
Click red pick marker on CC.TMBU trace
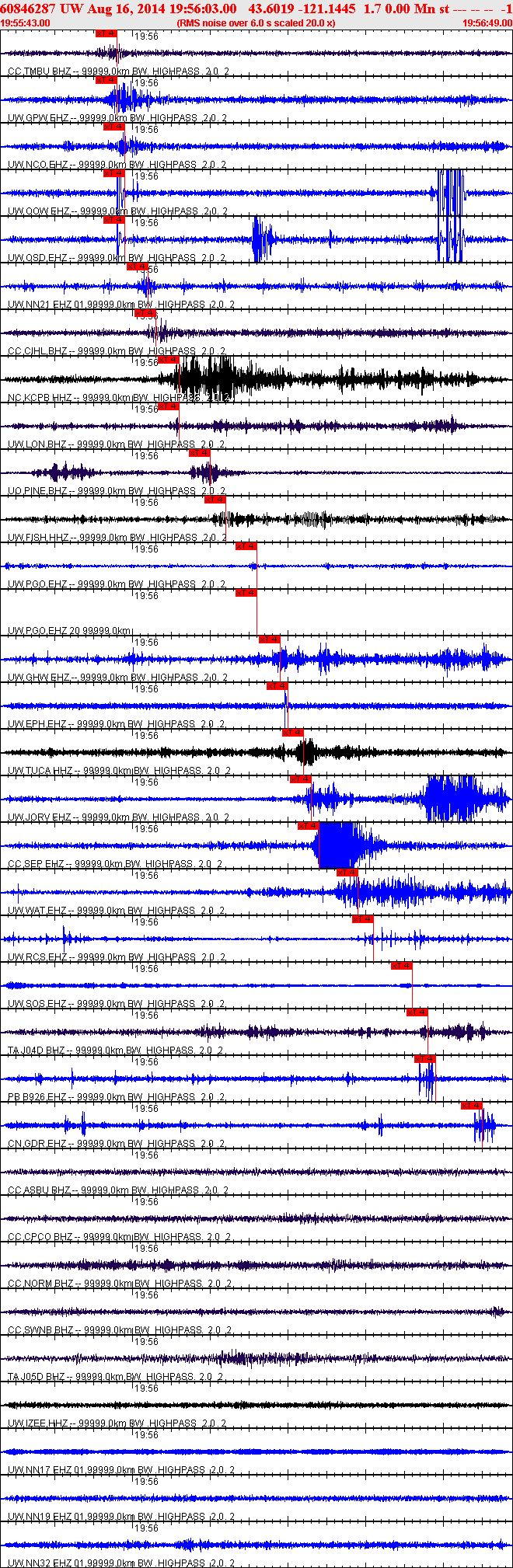pos(106,33)
